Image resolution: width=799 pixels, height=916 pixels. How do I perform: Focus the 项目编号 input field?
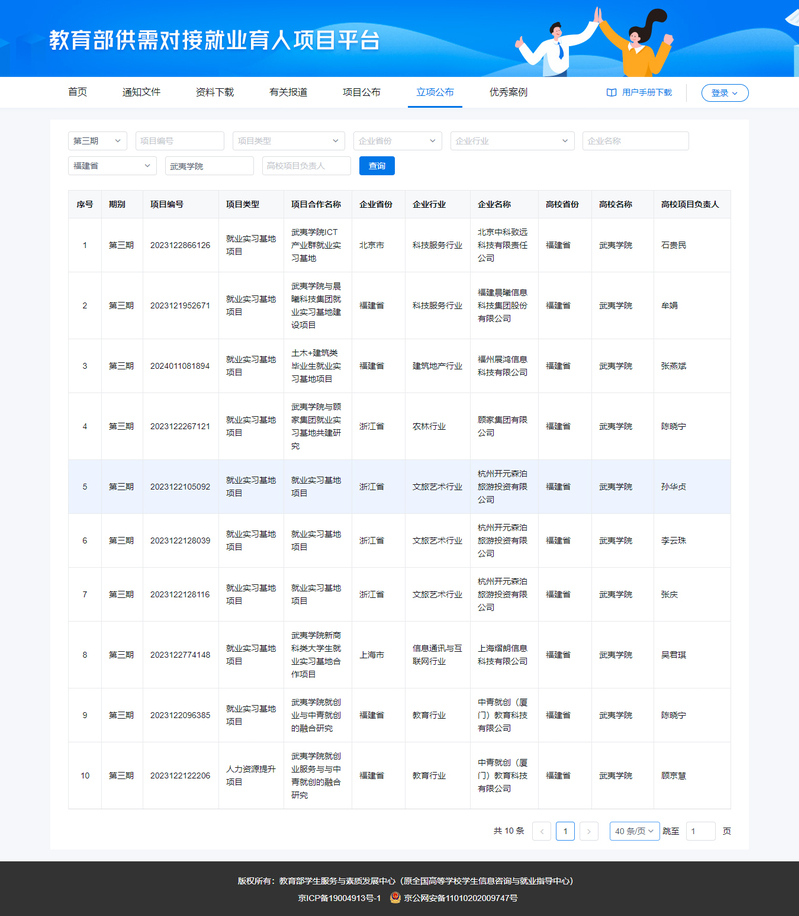coord(180,141)
